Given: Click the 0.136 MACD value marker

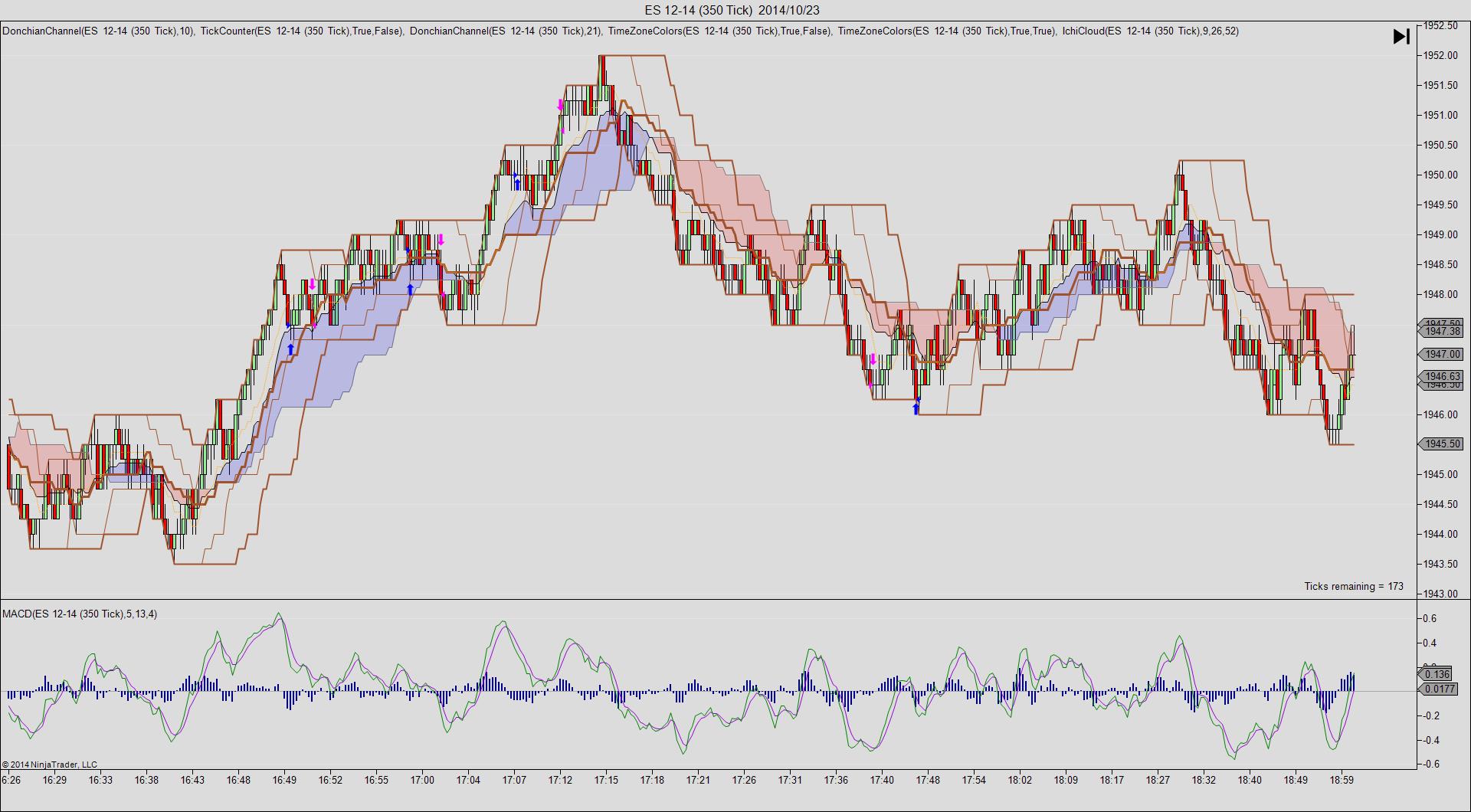Looking at the screenshot, I should click(1435, 674).
